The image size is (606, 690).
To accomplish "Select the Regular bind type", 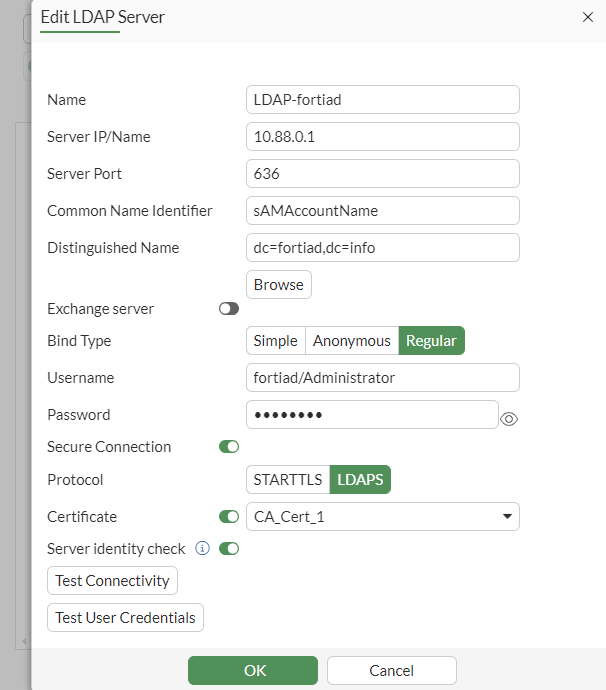I will point(431,341).
